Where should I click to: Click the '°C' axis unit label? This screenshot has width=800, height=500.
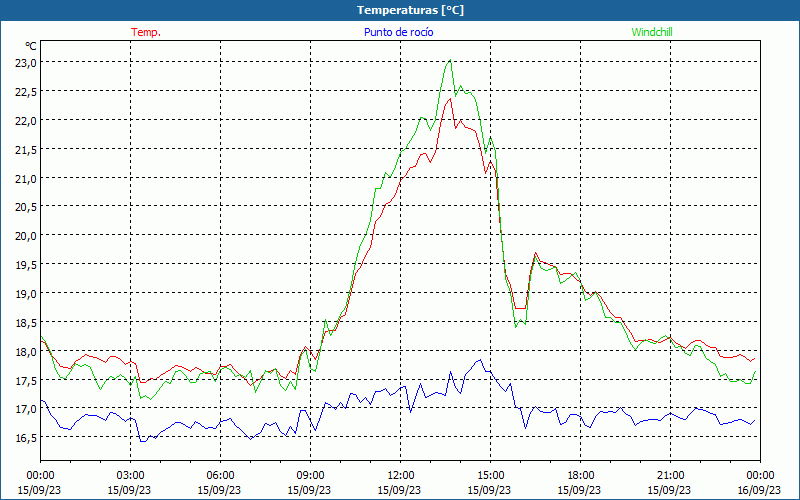pos(31,46)
